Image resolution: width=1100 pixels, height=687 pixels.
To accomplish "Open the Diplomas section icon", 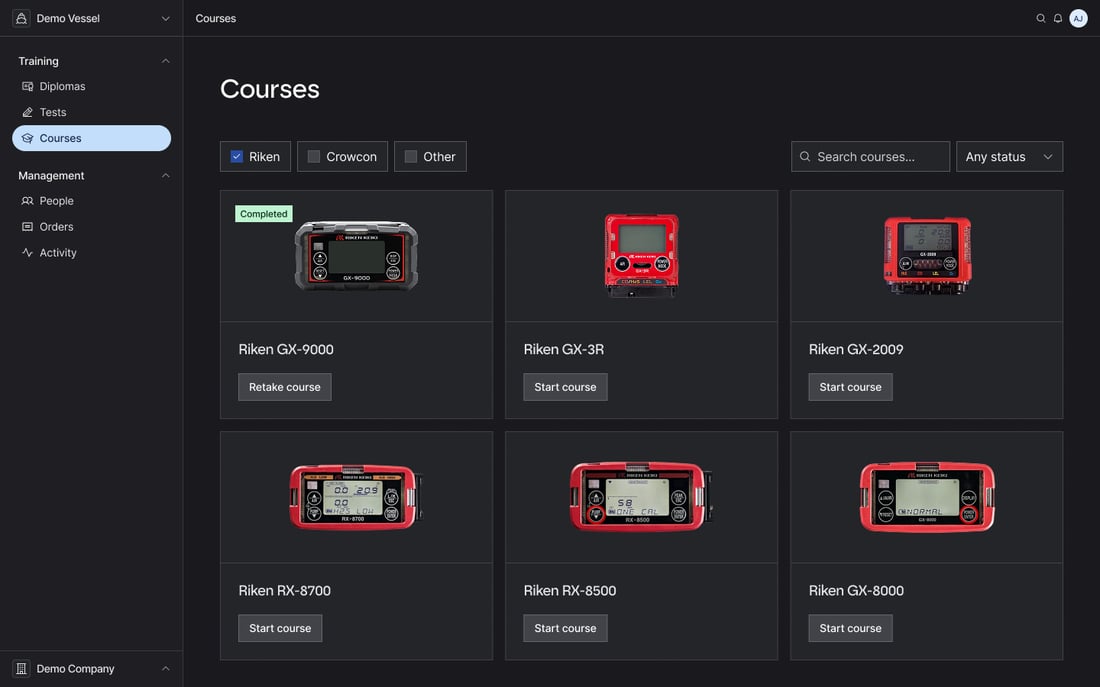I will (26, 85).
